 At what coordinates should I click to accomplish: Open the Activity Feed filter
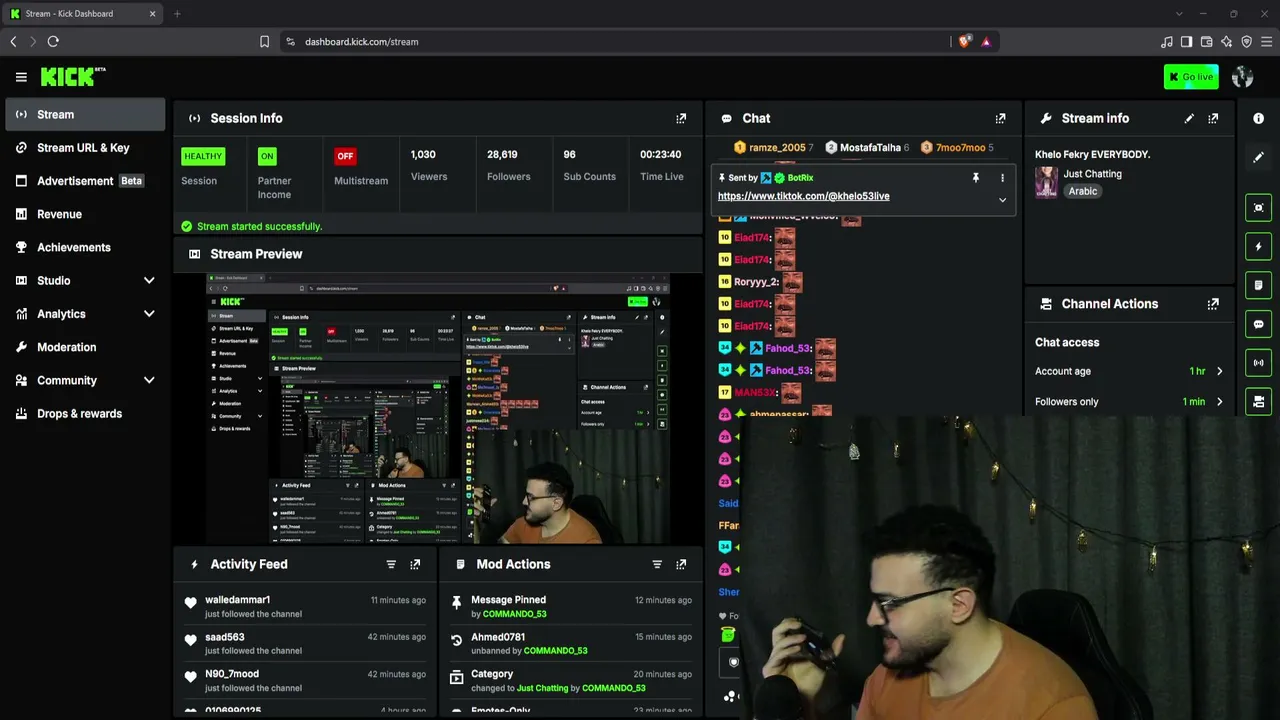pos(391,564)
